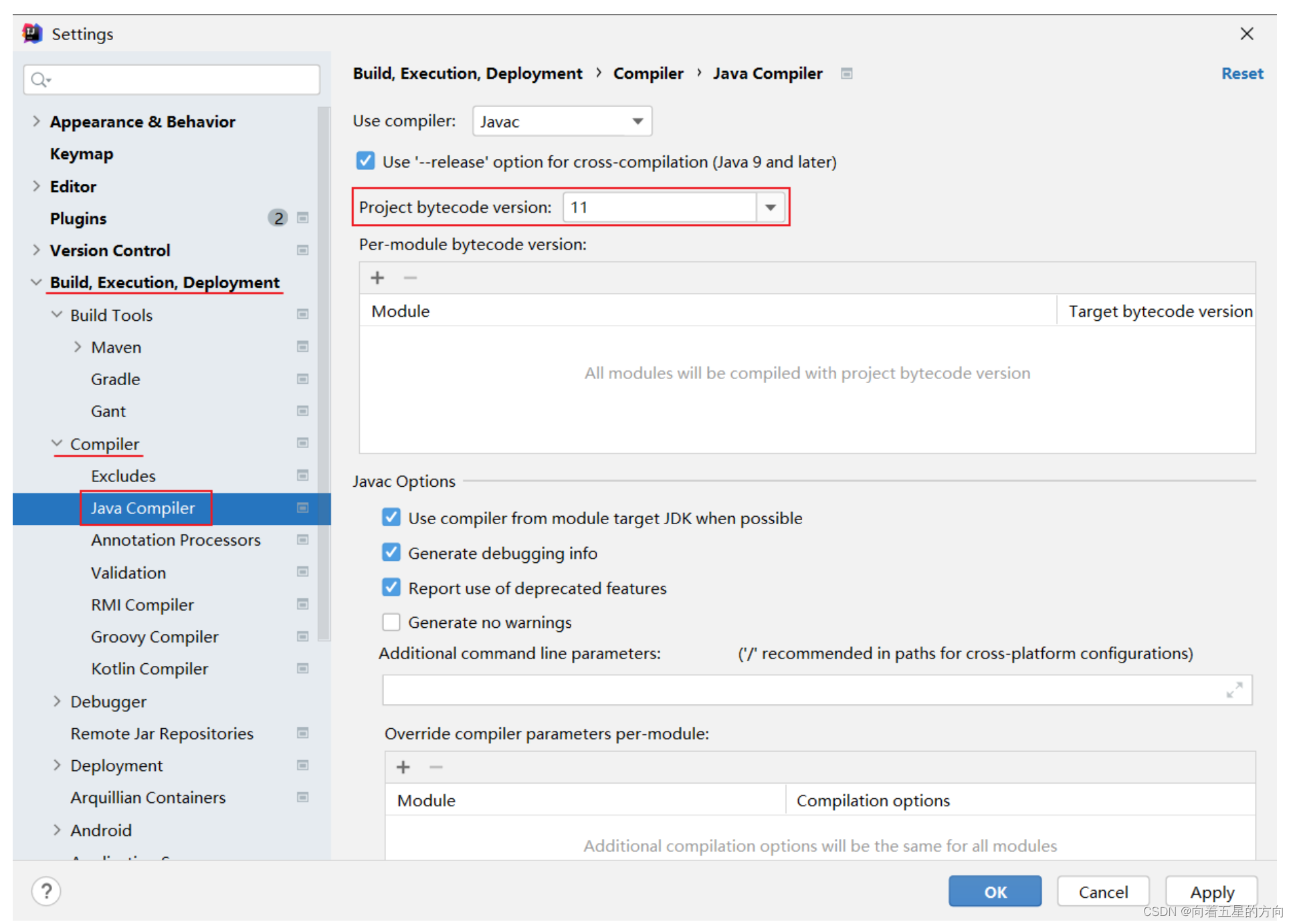Click the project-level icon beside Gradle

(x=303, y=379)
